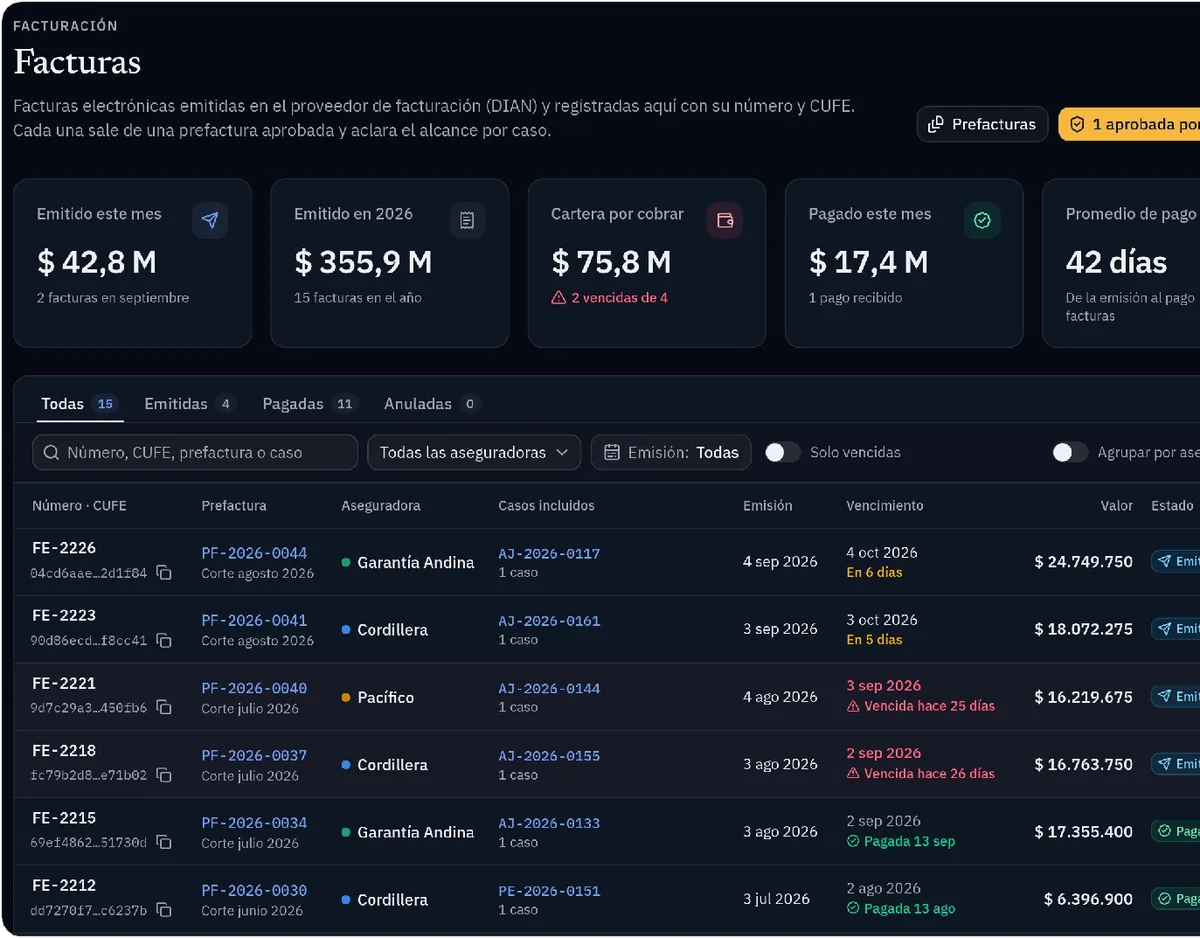The height and width of the screenshot is (938, 1200).
Task: Click the check icon beside Pagada 13 ago
Action: [853, 909]
